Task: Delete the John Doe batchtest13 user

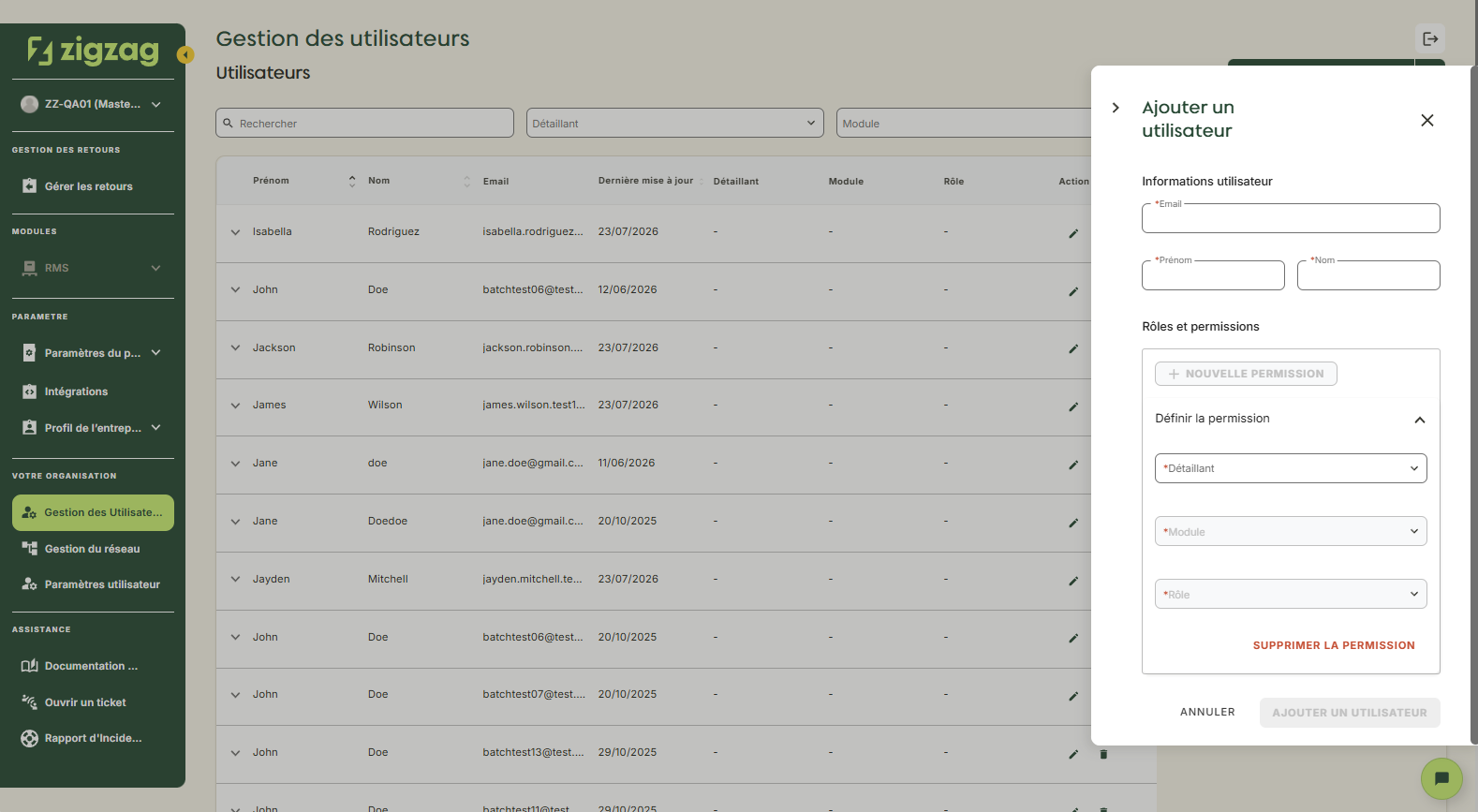Action: [1103, 754]
